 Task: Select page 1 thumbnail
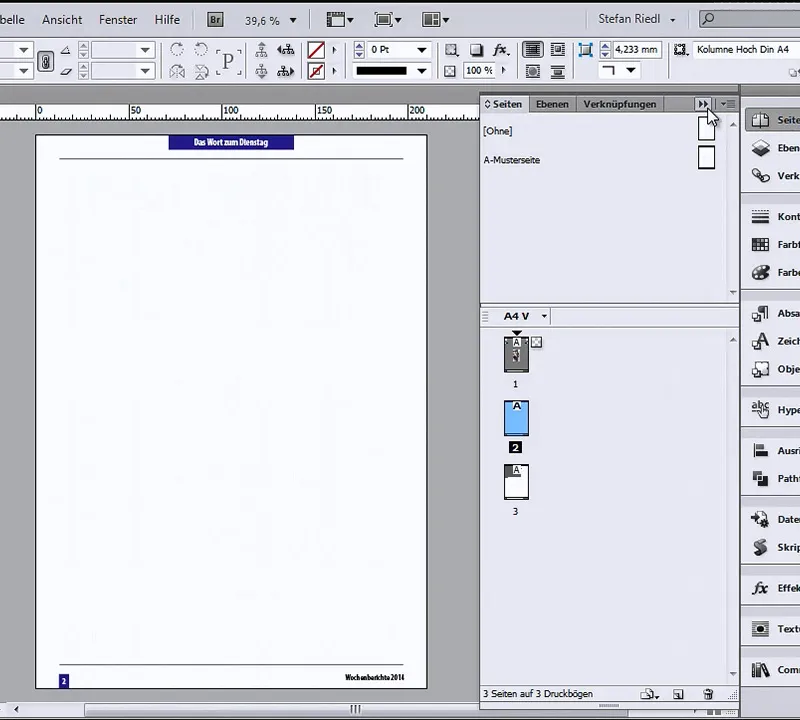pyautogui.click(x=516, y=354)
